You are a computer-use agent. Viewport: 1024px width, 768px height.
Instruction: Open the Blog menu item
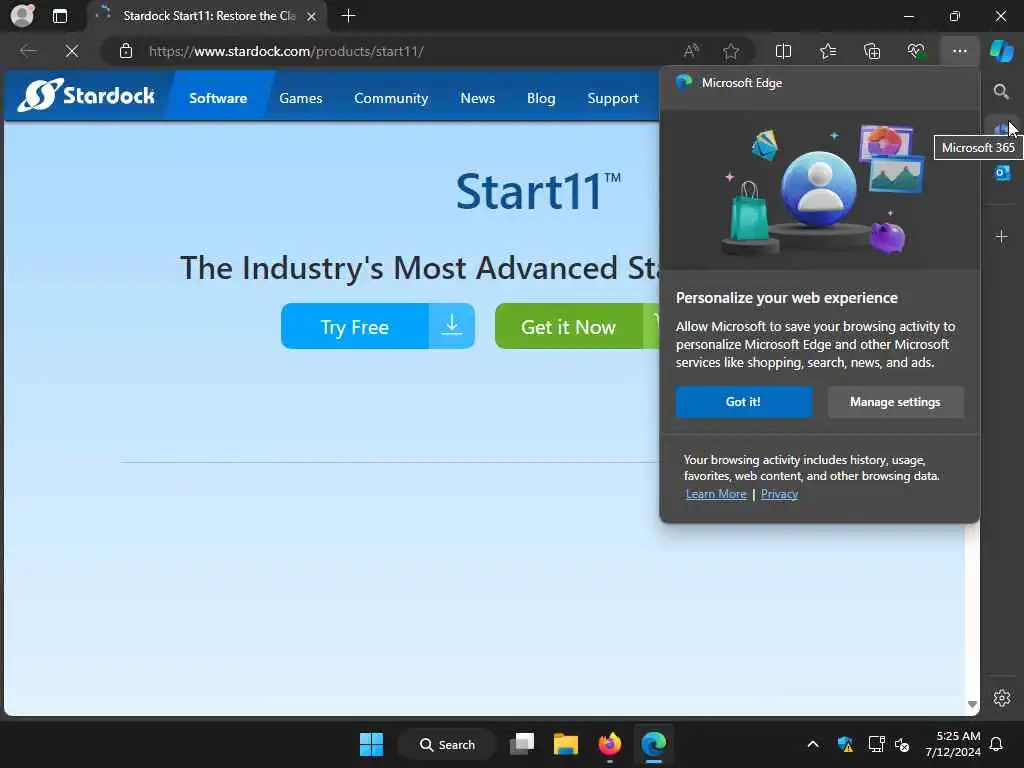[541, 98]
